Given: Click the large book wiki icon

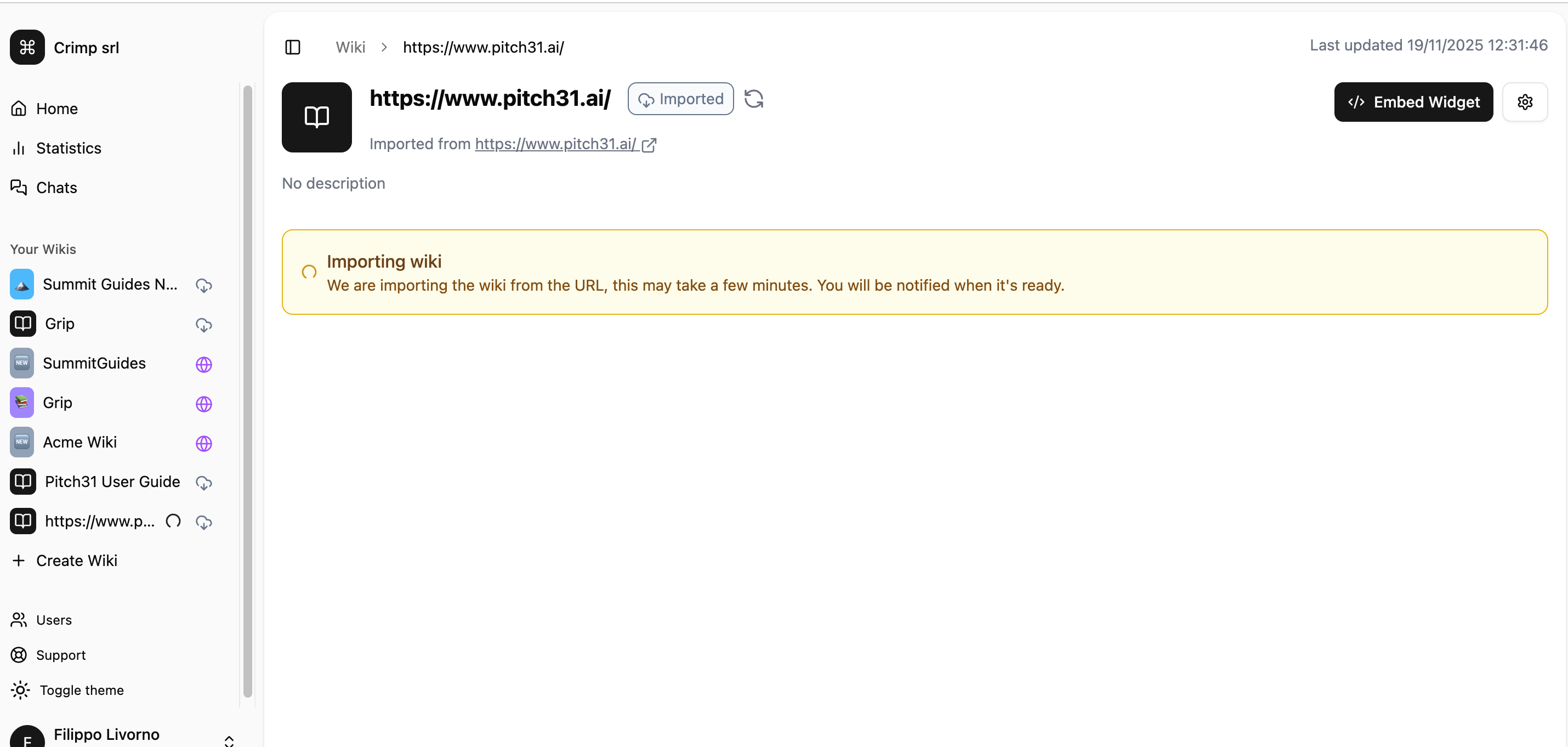Looking at the screenshot, I should tap(316, 117).
